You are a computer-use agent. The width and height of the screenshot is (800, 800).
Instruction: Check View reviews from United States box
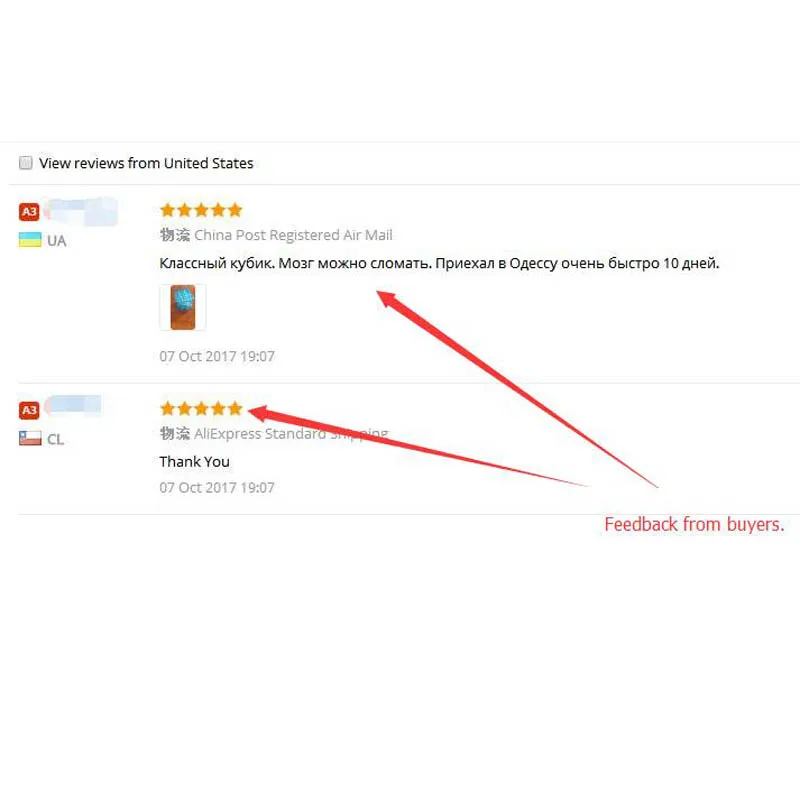click(x=26, y=163)
